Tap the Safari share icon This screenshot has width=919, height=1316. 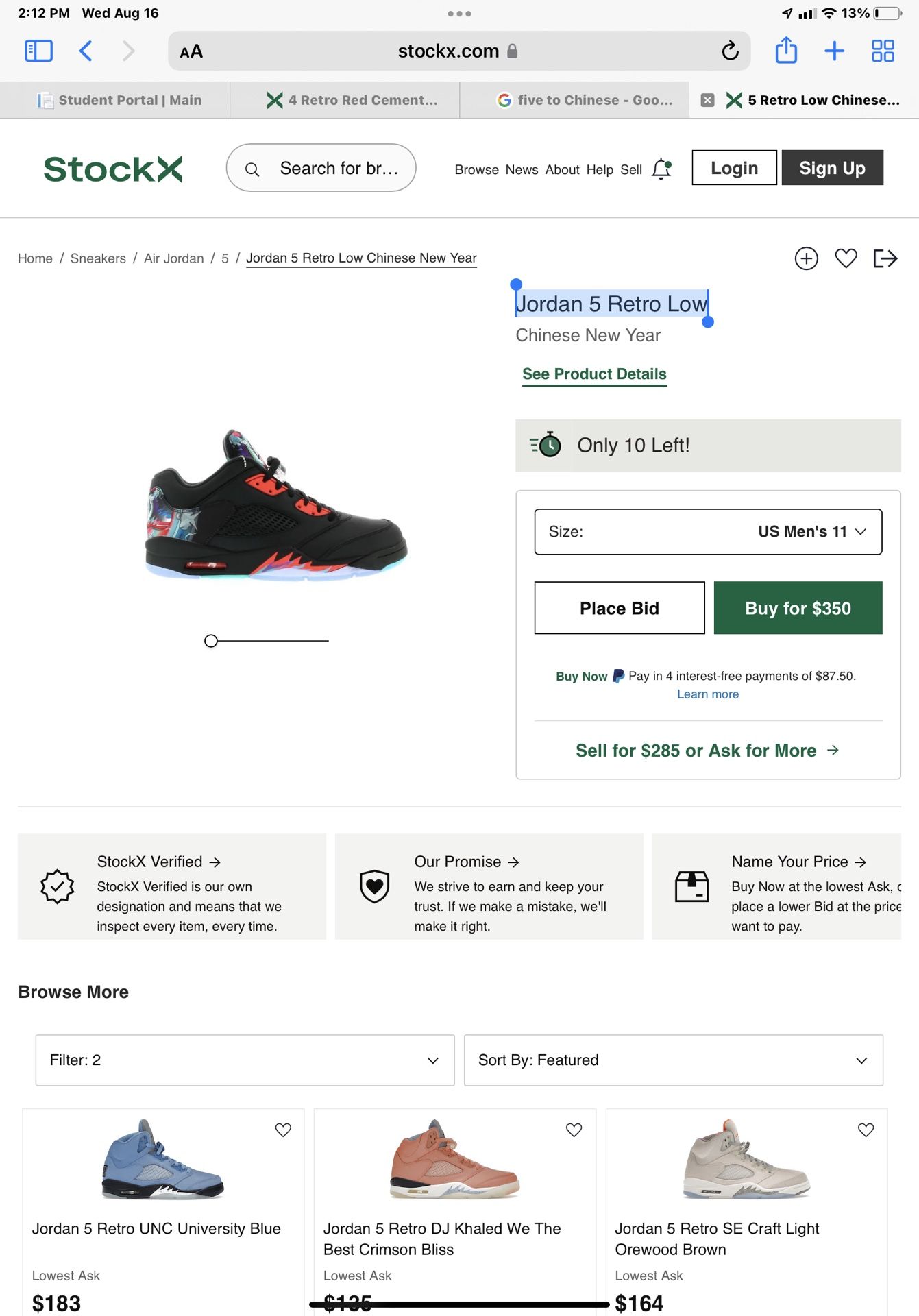tap(786, 51)
